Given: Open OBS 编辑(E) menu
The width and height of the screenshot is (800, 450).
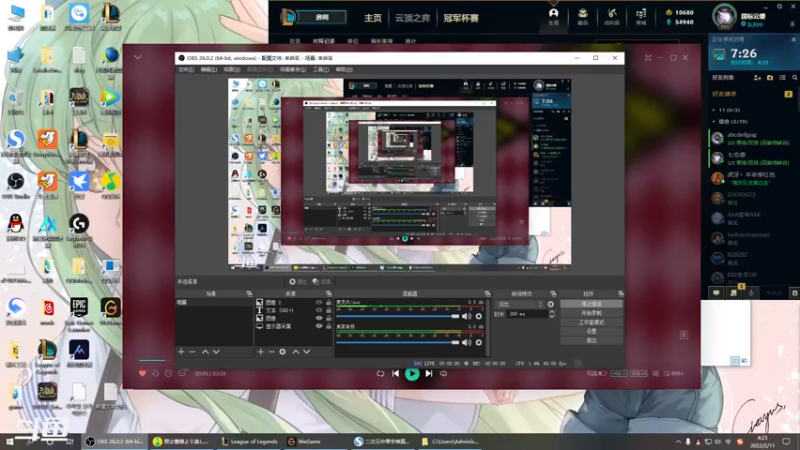Looking at the screenshot, I should [x=209, y=69].
